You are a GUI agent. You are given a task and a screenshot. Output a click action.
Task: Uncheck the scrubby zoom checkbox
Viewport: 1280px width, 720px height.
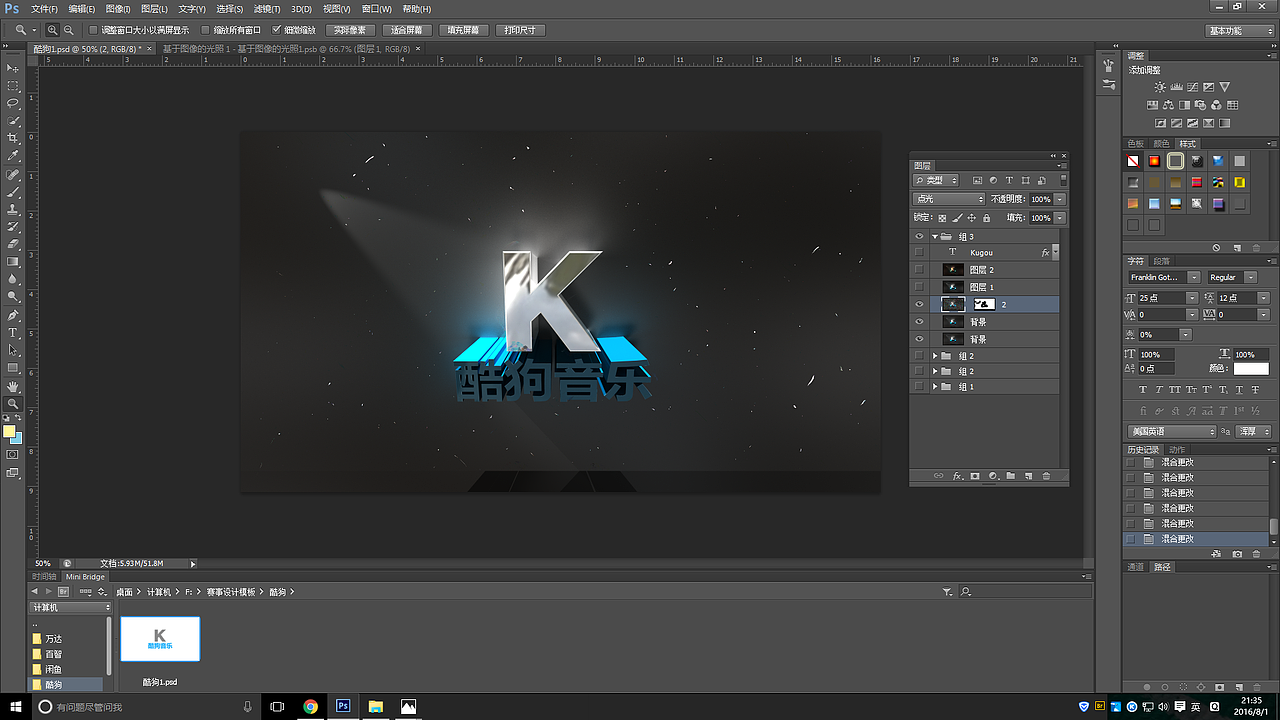277,30
